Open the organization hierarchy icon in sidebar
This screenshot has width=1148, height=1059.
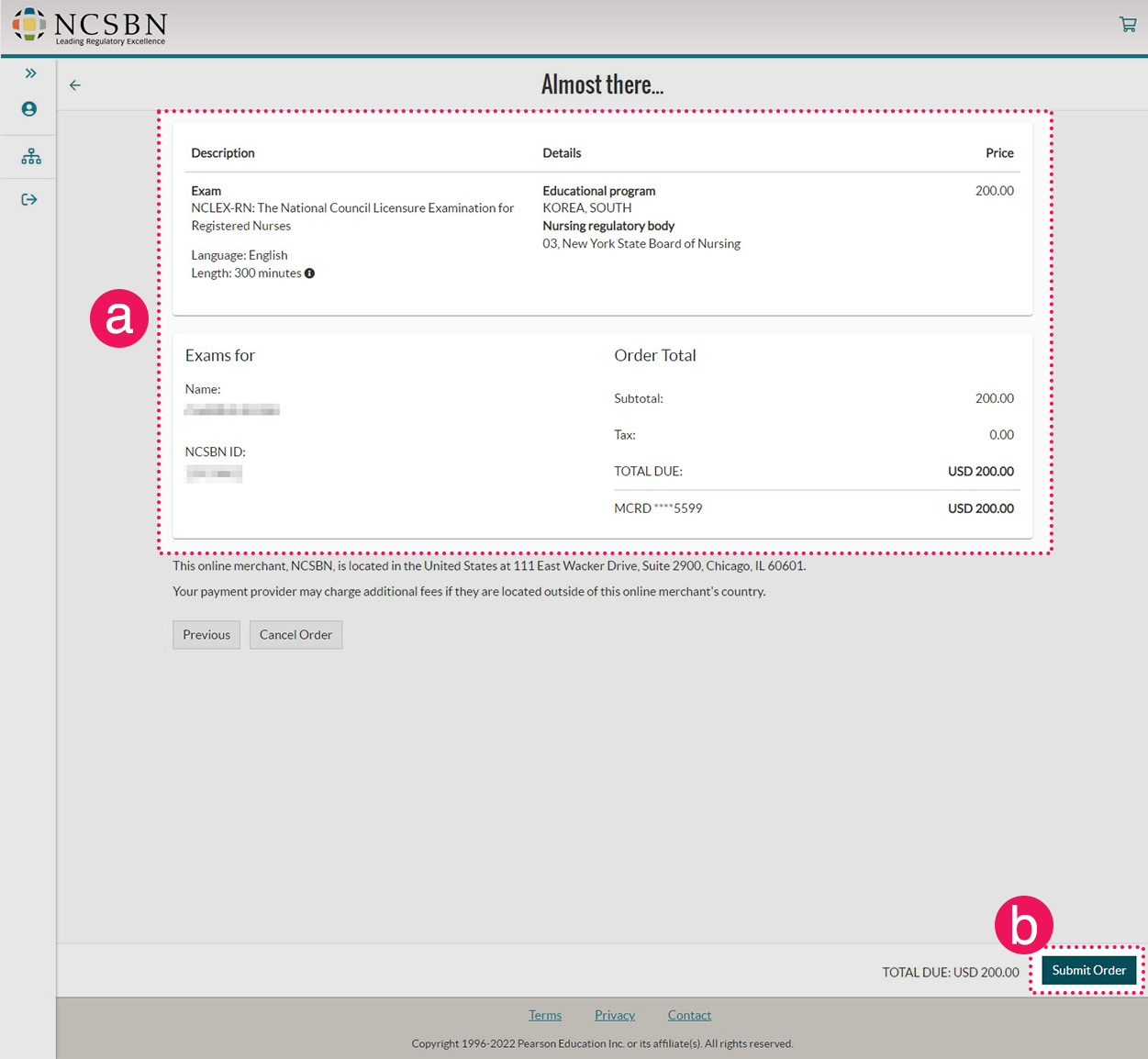tap(31, 157)
